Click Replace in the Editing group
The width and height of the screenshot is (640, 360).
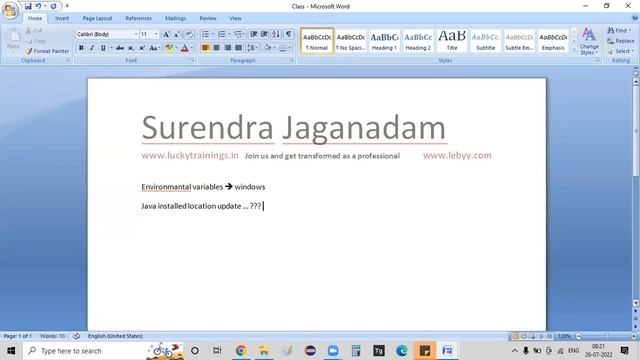(x=621, y=41)
